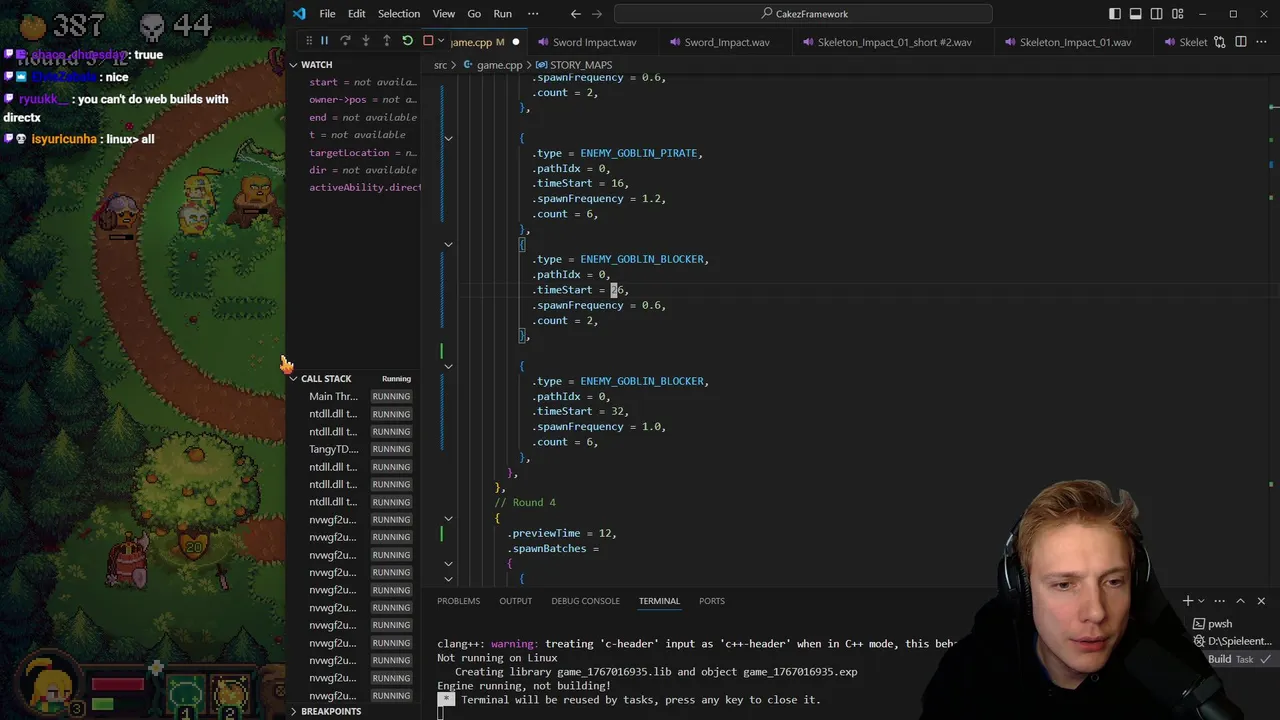Create a new terminal with the plus icon
Image resolution: width=1280 pixels, height=720 pixels.
[1188, 601]
